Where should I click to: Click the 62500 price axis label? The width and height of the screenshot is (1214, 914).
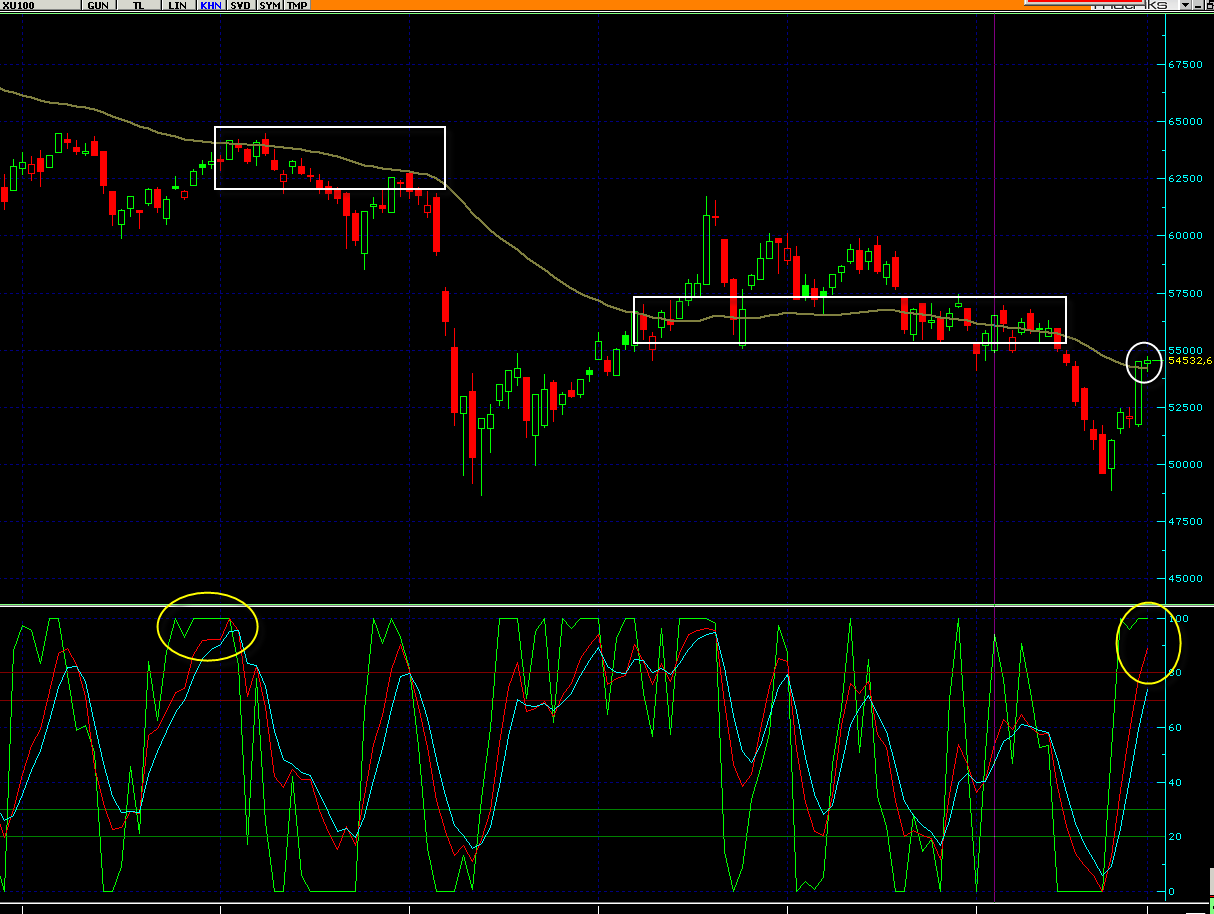click(x=1185, y=178)
